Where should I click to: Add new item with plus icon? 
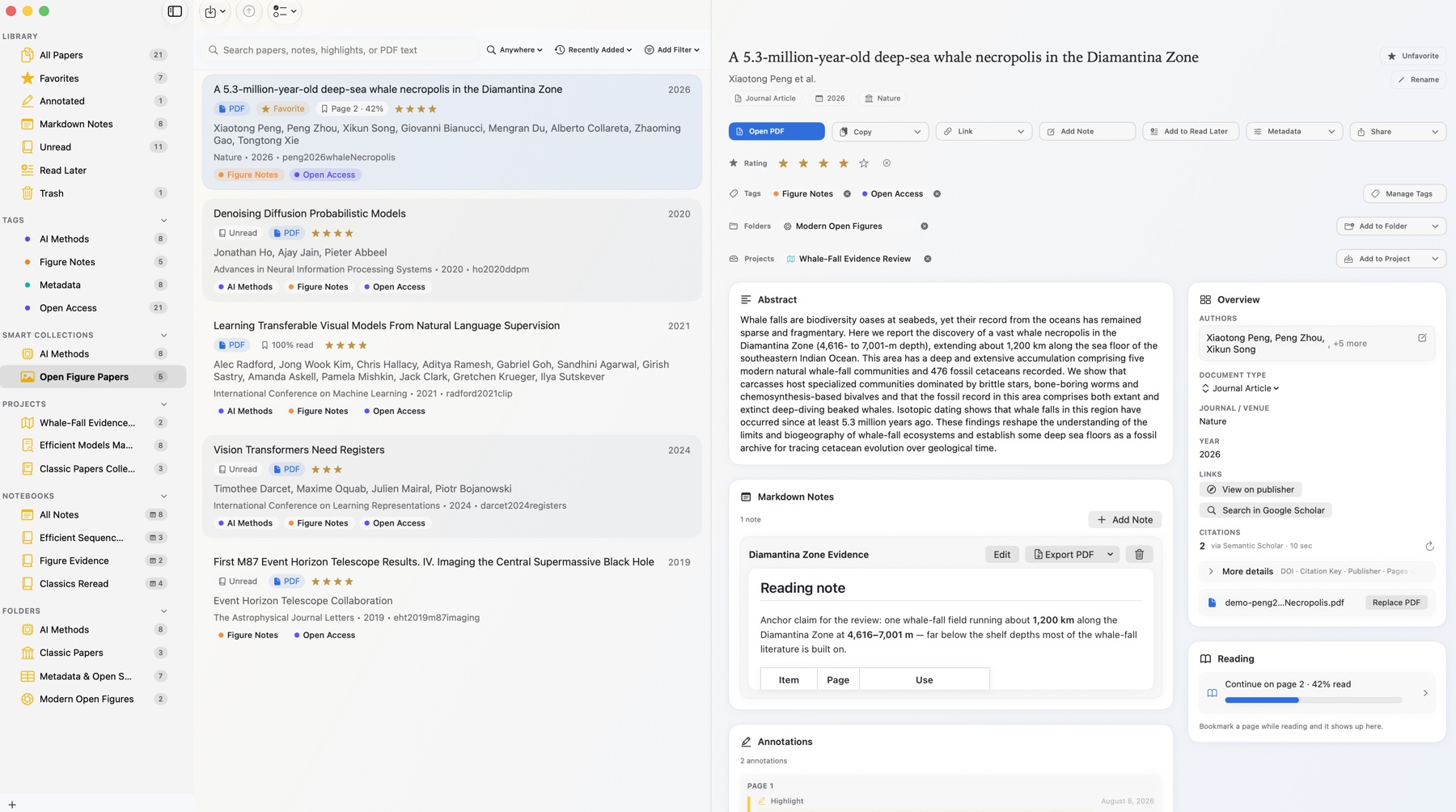(12, 805)
